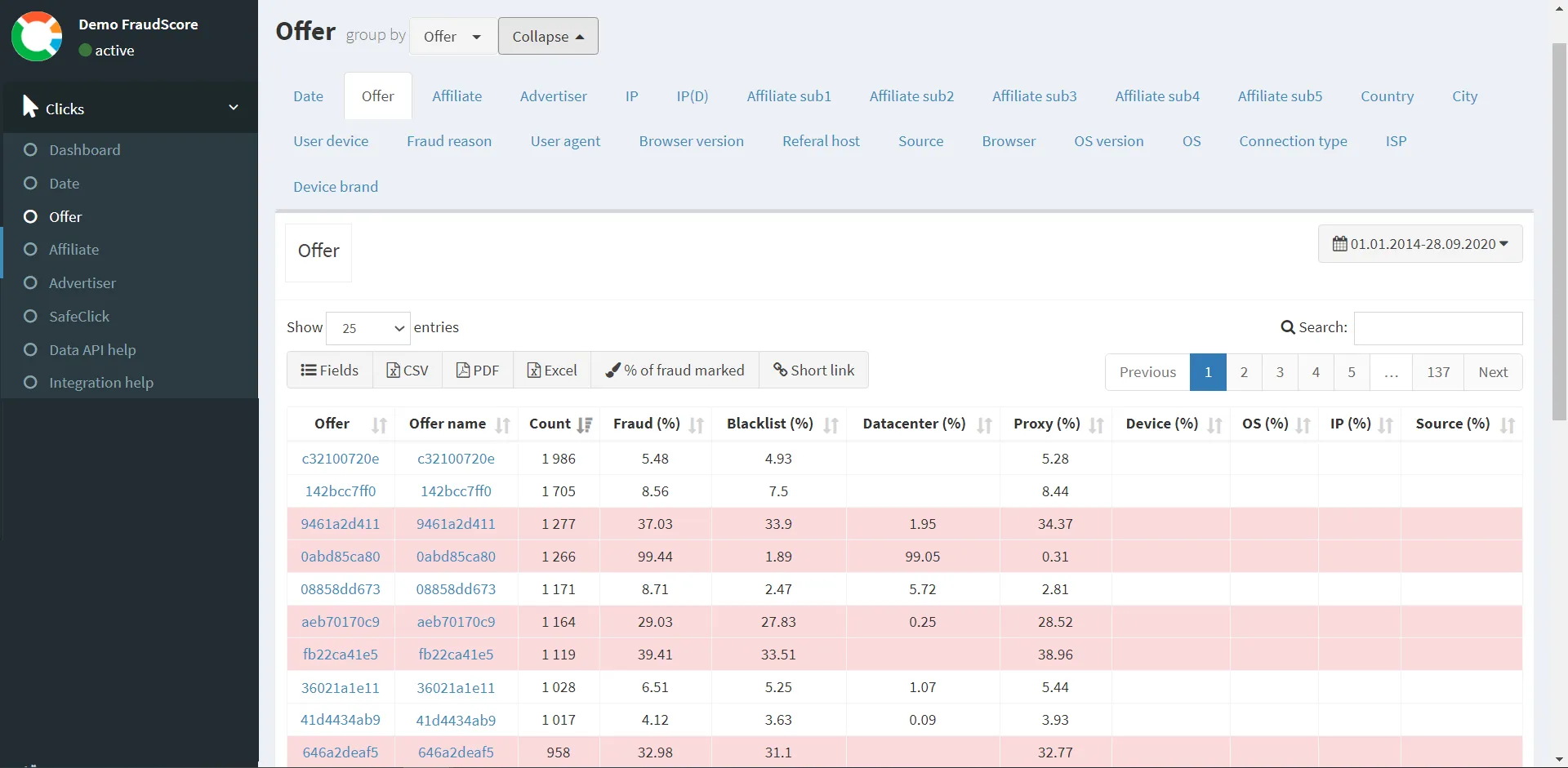The height and width of the screenshot is (768, 1568).
Task: Go to the Next page
Action: pos(1492,372)
